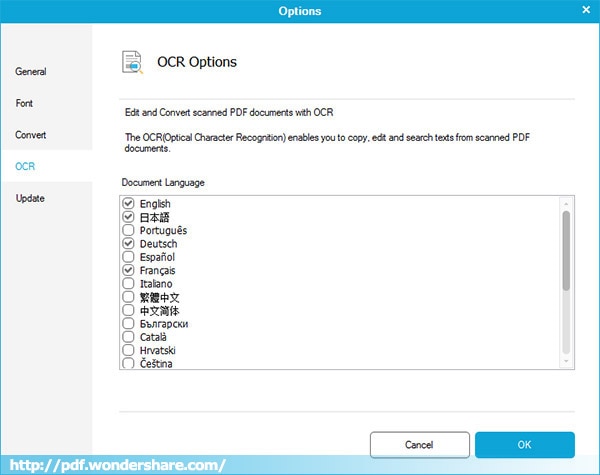
Task: Tick the Hrvatski language checkbox
Action: 128,350
